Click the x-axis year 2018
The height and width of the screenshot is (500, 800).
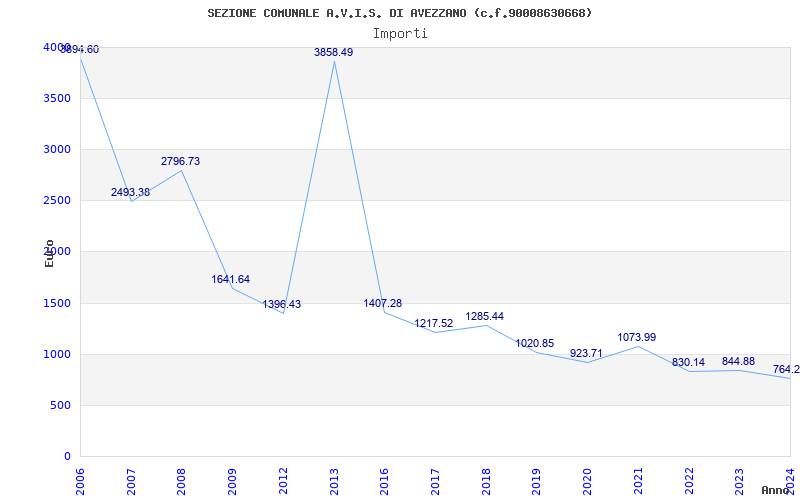[486, 481]
